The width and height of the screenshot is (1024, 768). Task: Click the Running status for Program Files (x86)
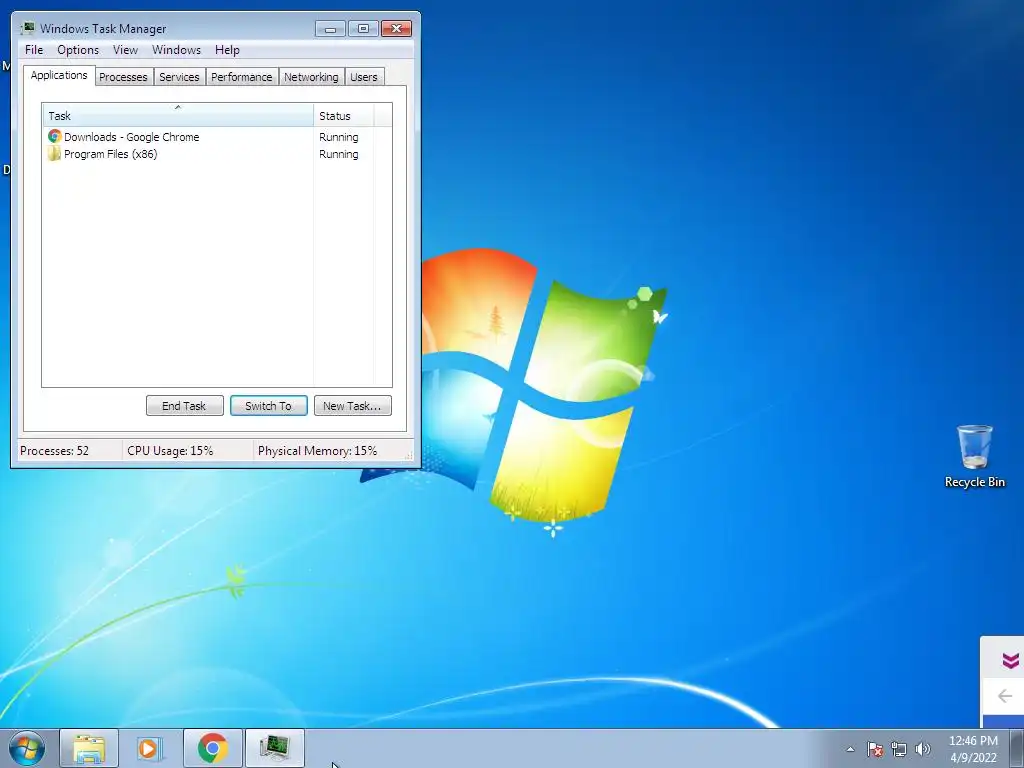338,154
